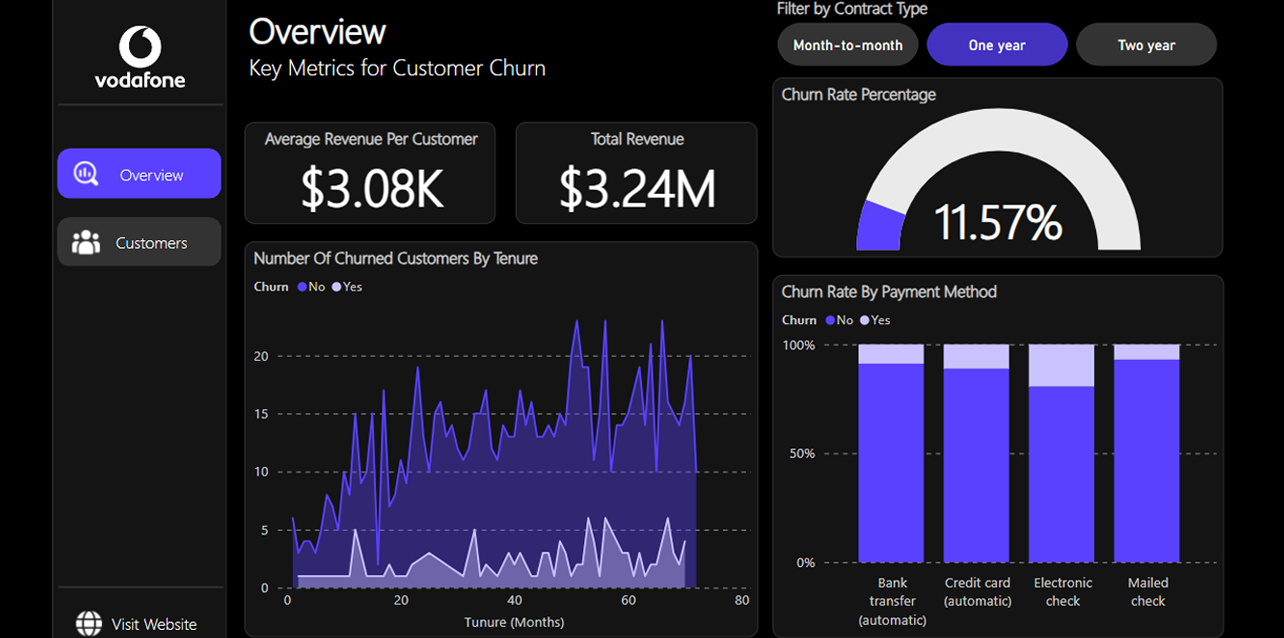This screenshot has width=1284, height=638.
Task: Open the Overview page tab
Action: [x=139, y=174]
